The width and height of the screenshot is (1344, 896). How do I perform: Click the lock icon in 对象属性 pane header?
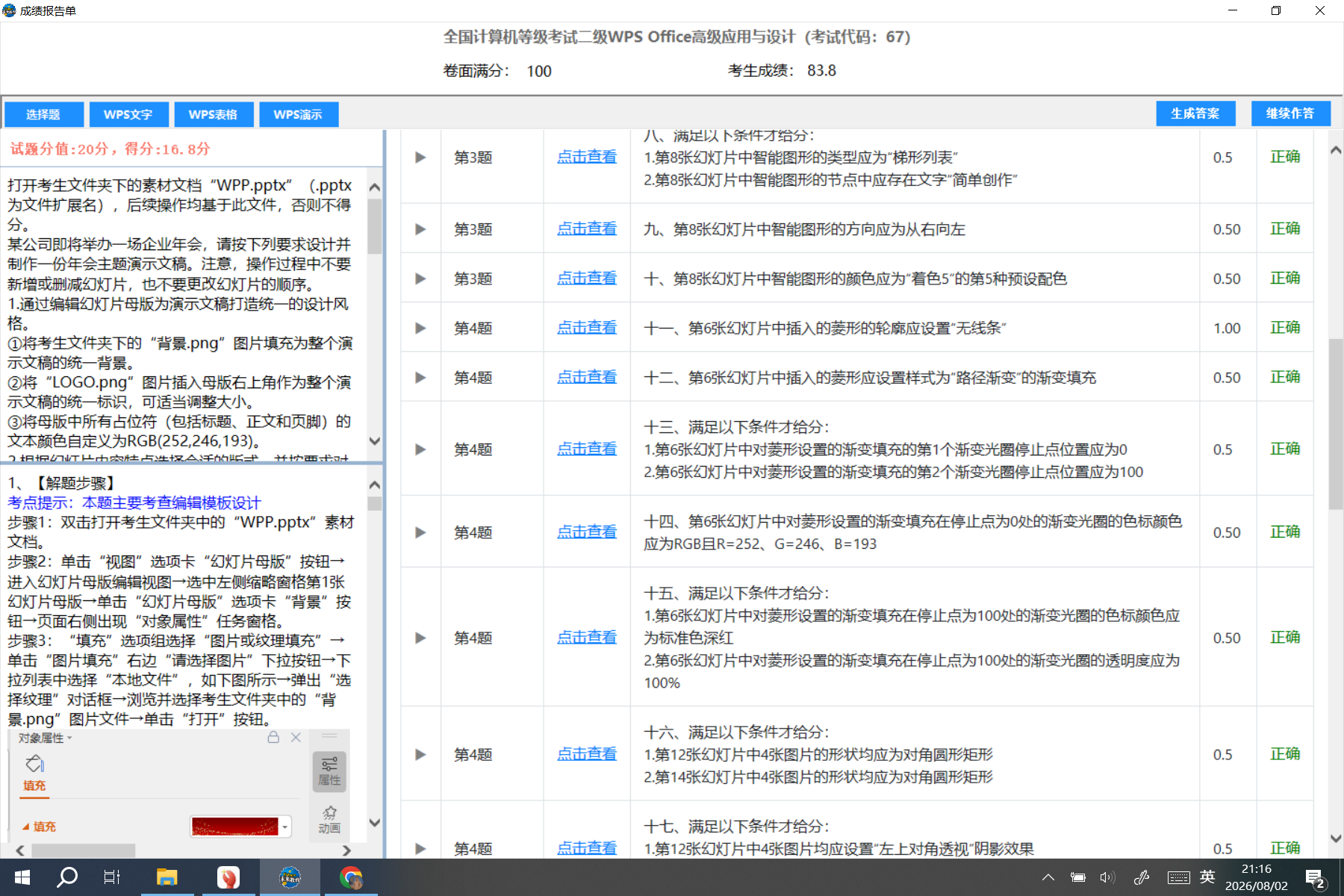coord(273,738)
